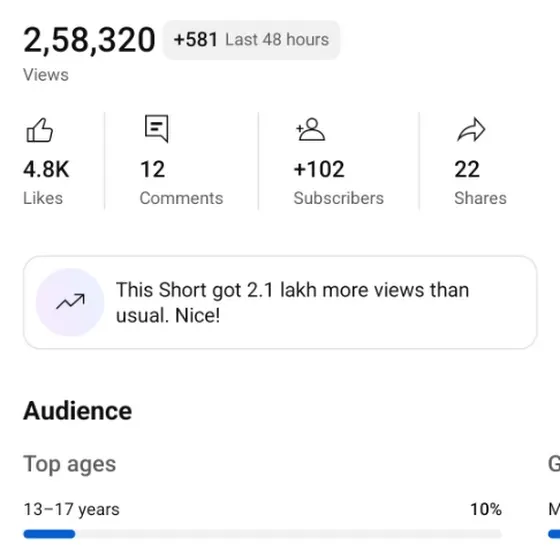Tap the 4.8K likes count
The height and width of the screenshot is (560, 560).
coord(46,169)
